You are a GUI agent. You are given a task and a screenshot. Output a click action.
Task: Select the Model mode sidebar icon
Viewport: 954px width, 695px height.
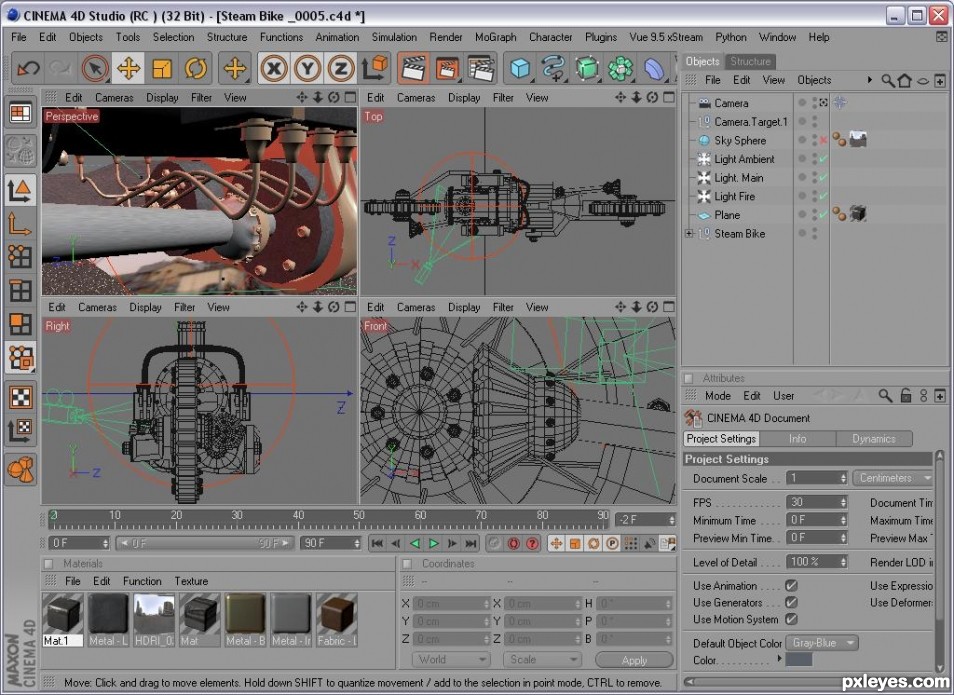pyautogui.click(x=20, y=190)
